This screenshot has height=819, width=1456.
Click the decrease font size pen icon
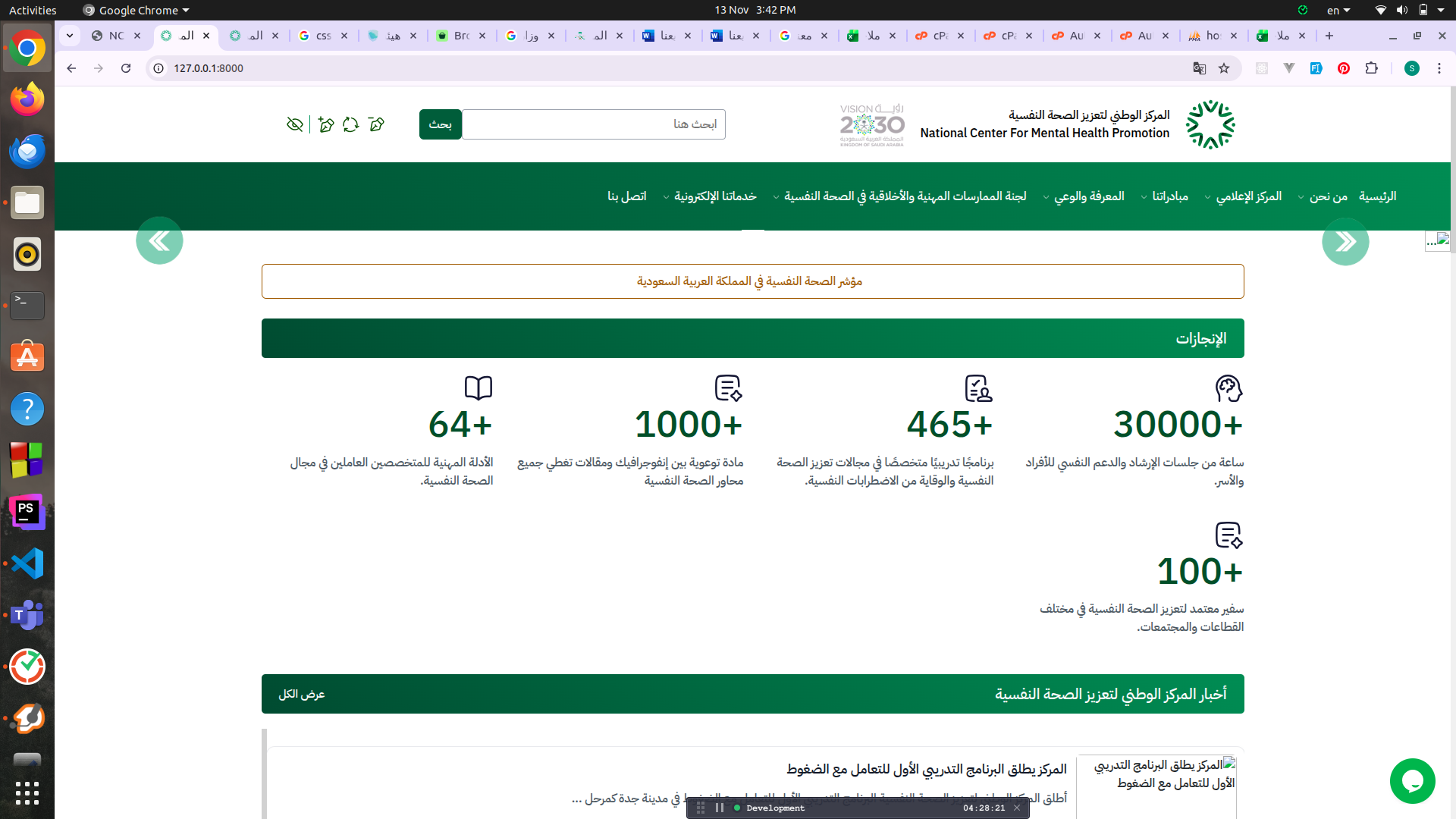pyautogui.click(x=376, y=124)
